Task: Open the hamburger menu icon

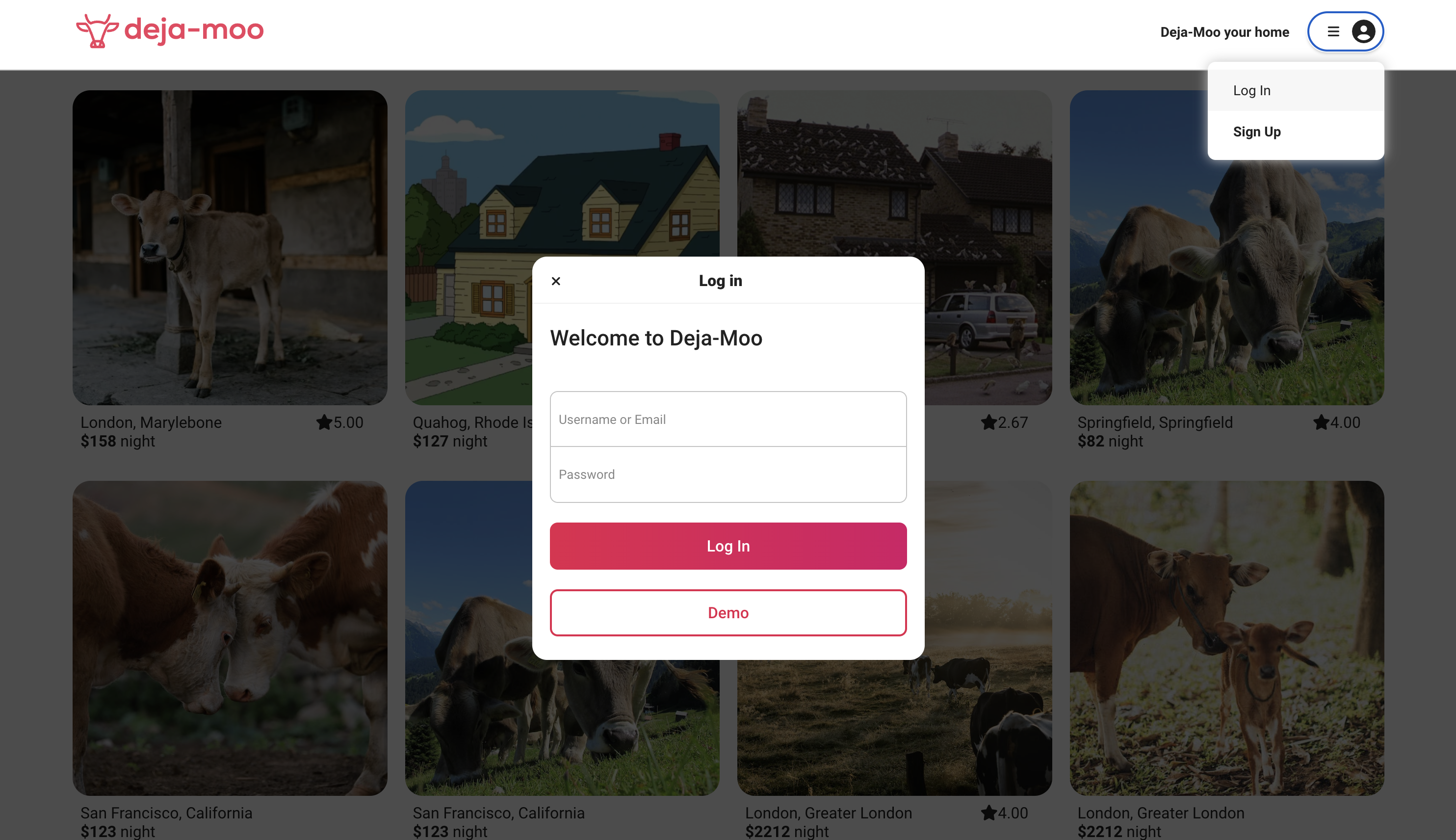Action: 1333,32
